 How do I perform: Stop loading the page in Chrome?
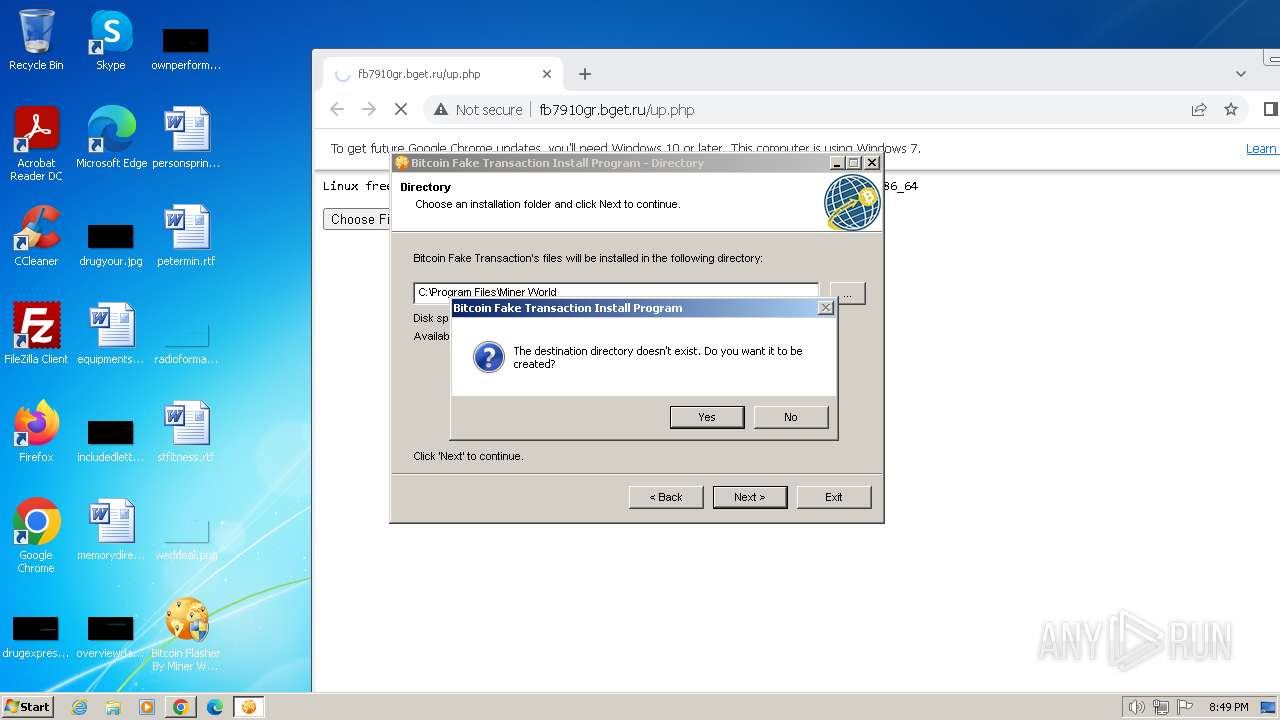pyautogui.click(x=401, y=110)
